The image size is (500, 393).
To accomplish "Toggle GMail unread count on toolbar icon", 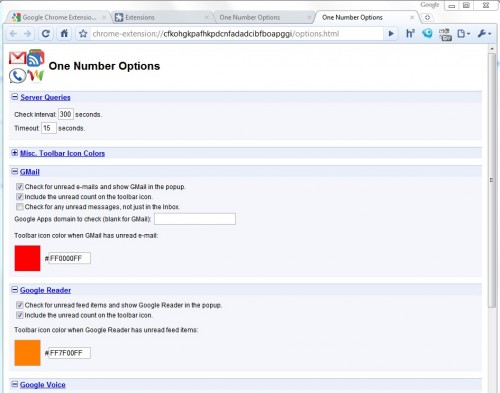I will 20,197.
